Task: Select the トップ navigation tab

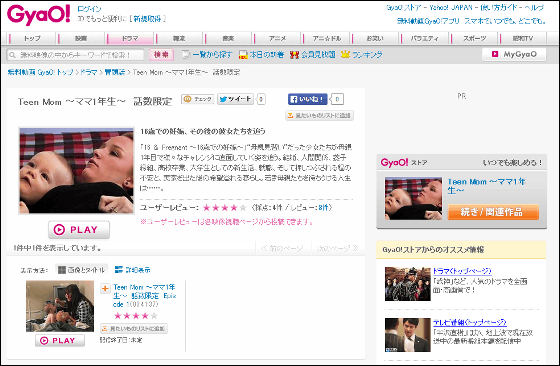Action: [32, 38]
